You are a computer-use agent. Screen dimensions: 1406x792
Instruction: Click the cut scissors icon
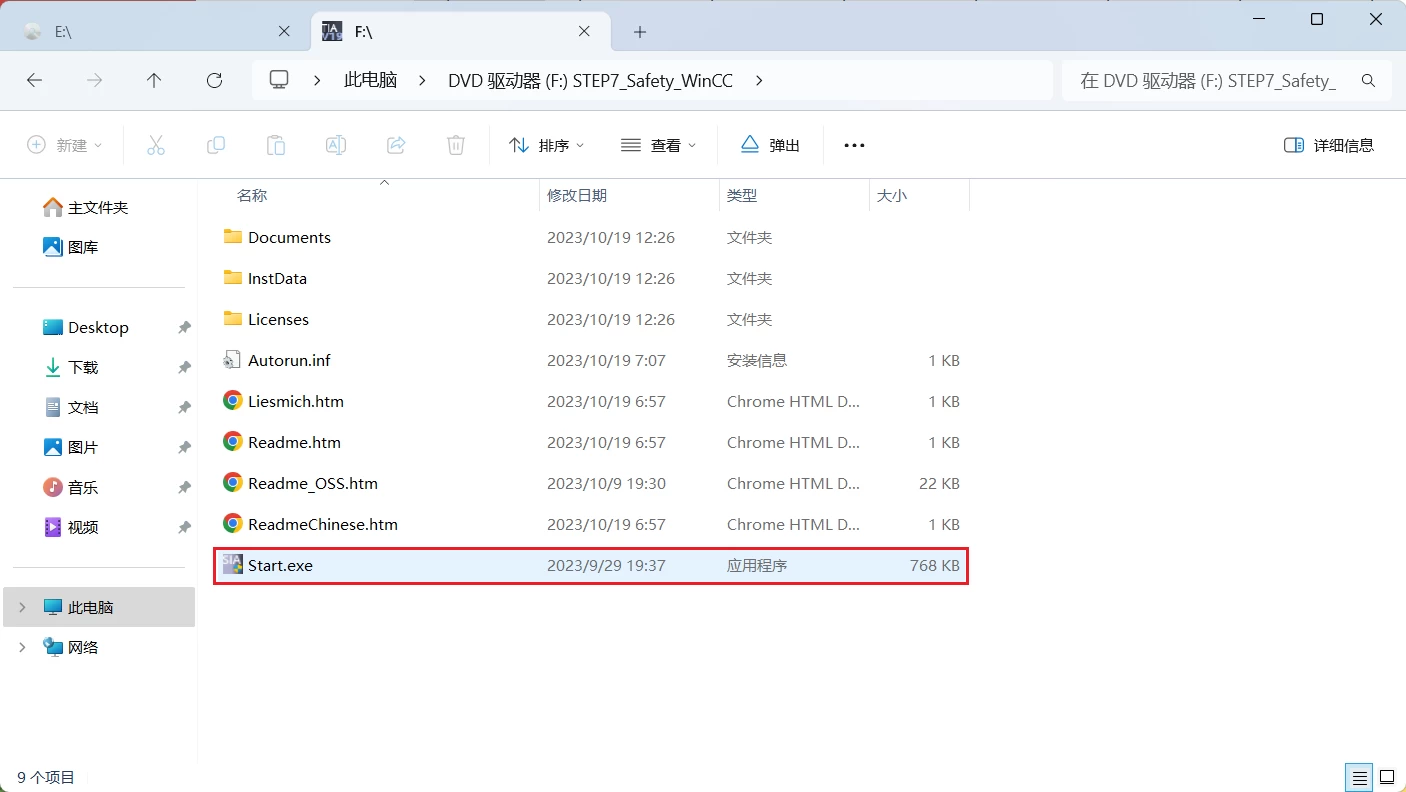coord(156,145)
